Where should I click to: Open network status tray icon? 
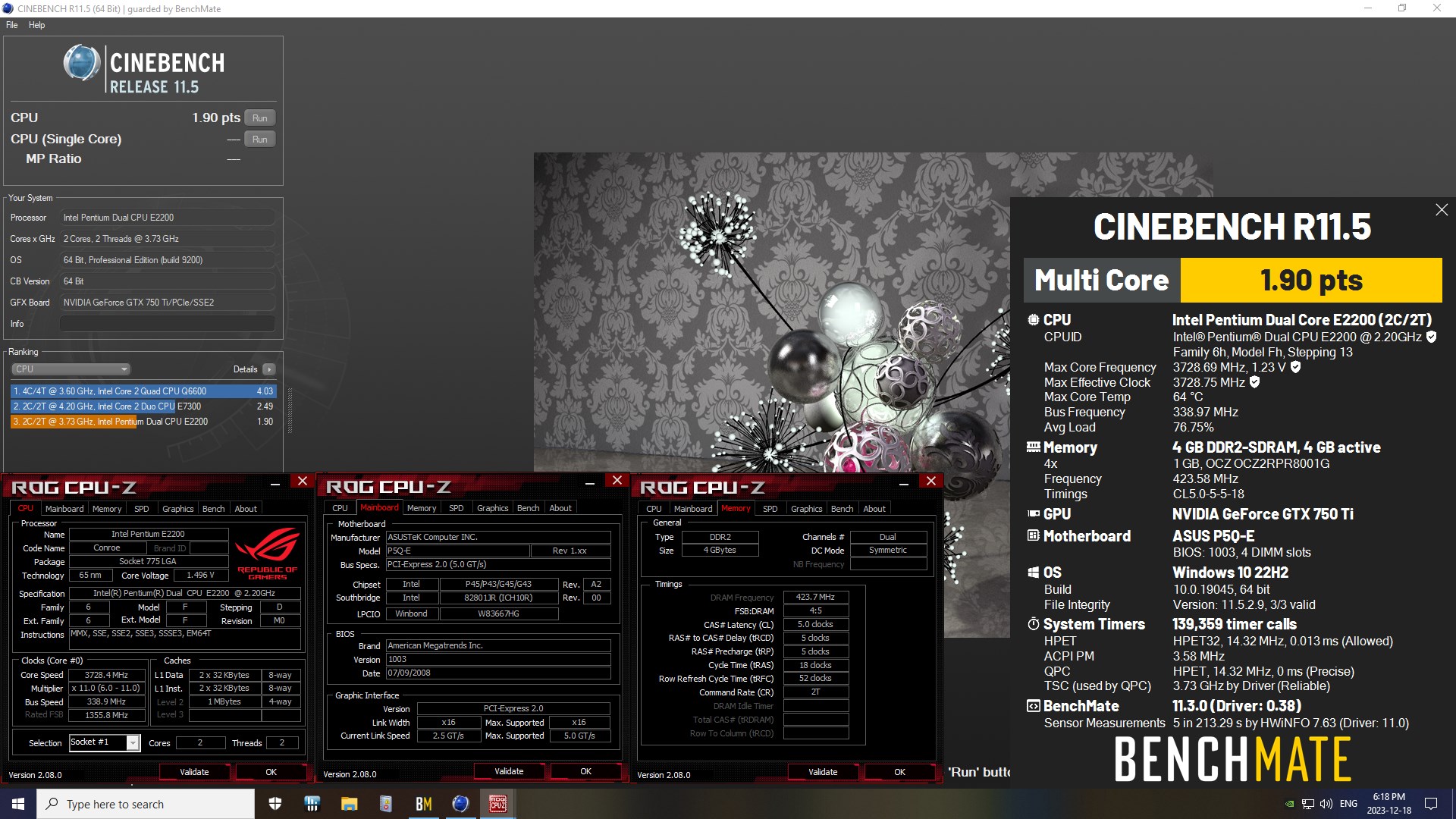pyautogui.click(x=1307, y=804)
